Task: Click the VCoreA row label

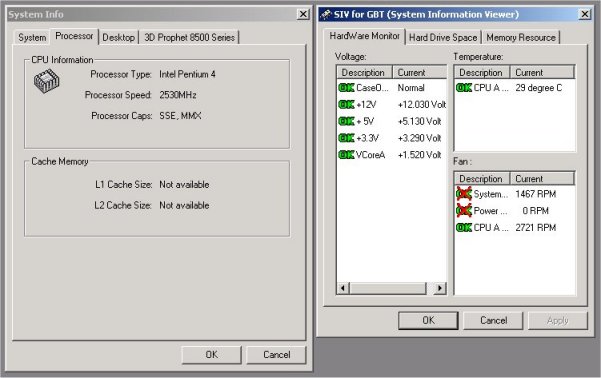Action: click(x=370, y=155)
